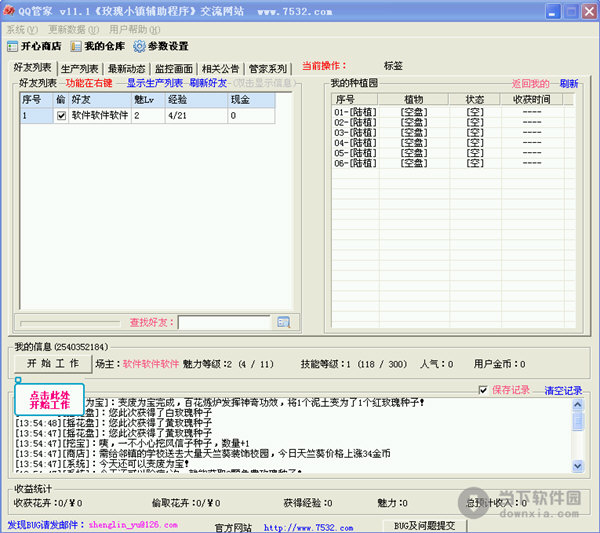Image resolution: width=600 pixels, height=533 pixels.
Task: Click the 魅Lv column header
Action: coord(148,100)
